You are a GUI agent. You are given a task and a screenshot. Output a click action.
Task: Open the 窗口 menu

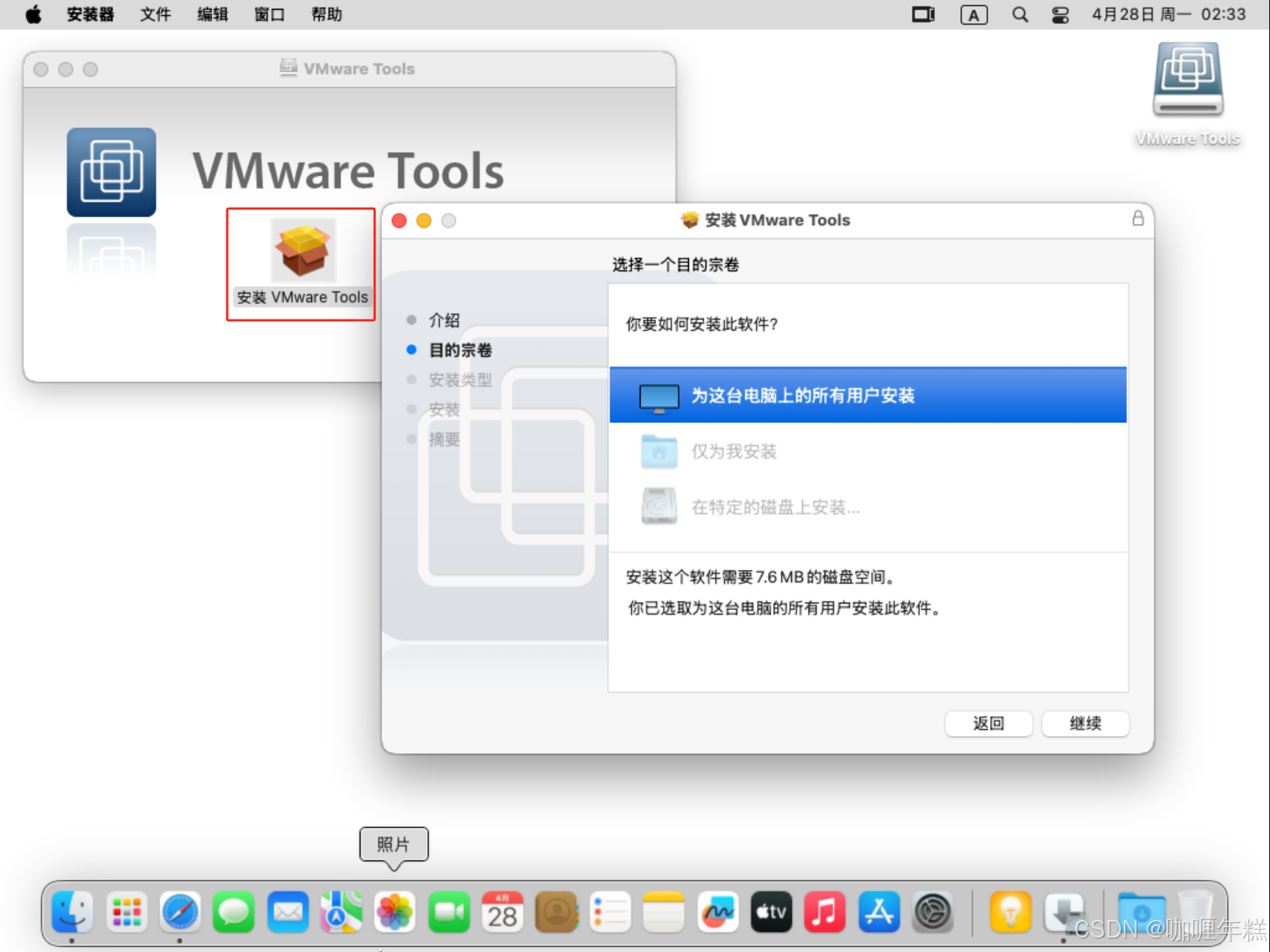tap(270, 15)
